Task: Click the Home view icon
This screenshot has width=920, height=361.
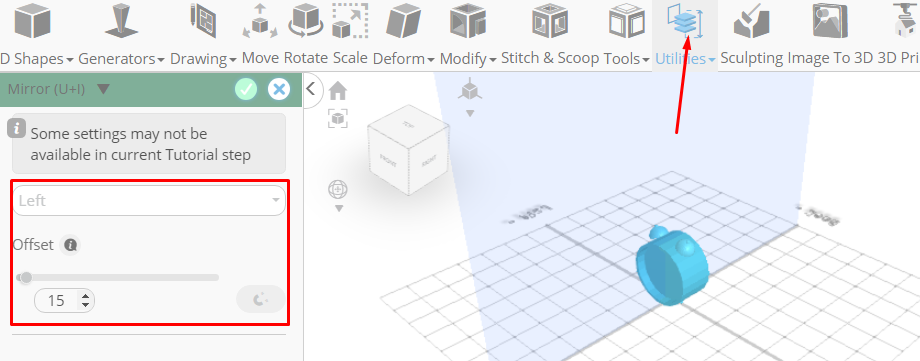Action: 337,91
